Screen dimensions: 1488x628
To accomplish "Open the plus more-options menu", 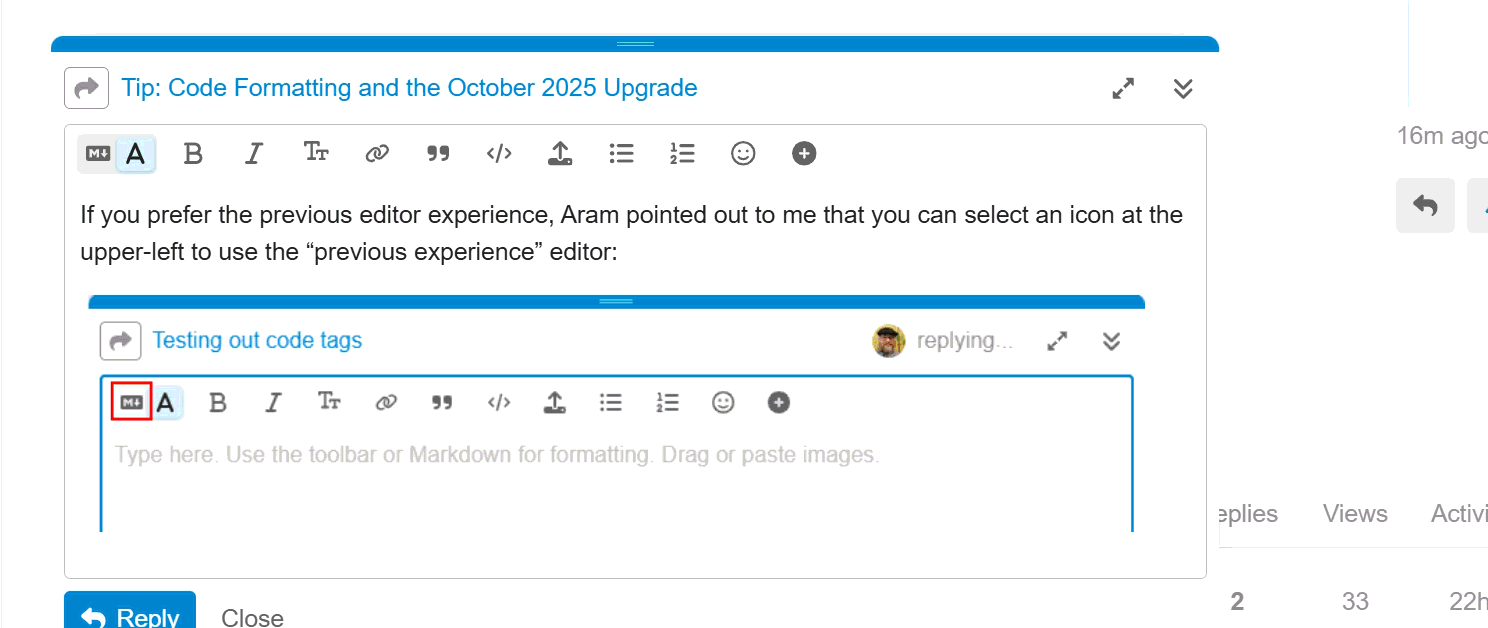I will 804,154.
